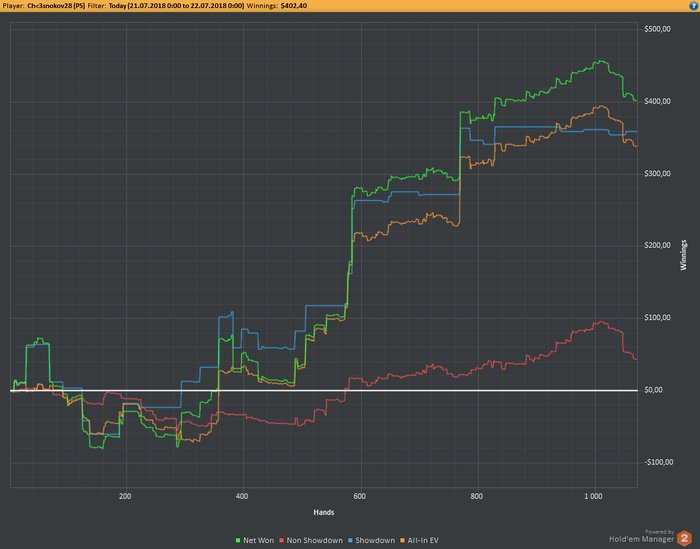Viewport: 700px width, 549px height.
Task: Click the orange All-In EV color square
Action: pyautogui.click(x=403, y=541)
